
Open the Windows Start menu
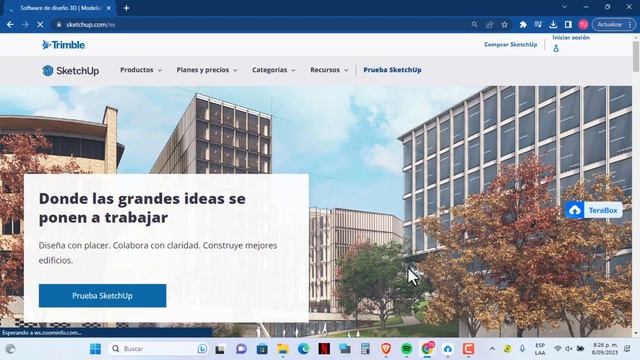(95, 349)
